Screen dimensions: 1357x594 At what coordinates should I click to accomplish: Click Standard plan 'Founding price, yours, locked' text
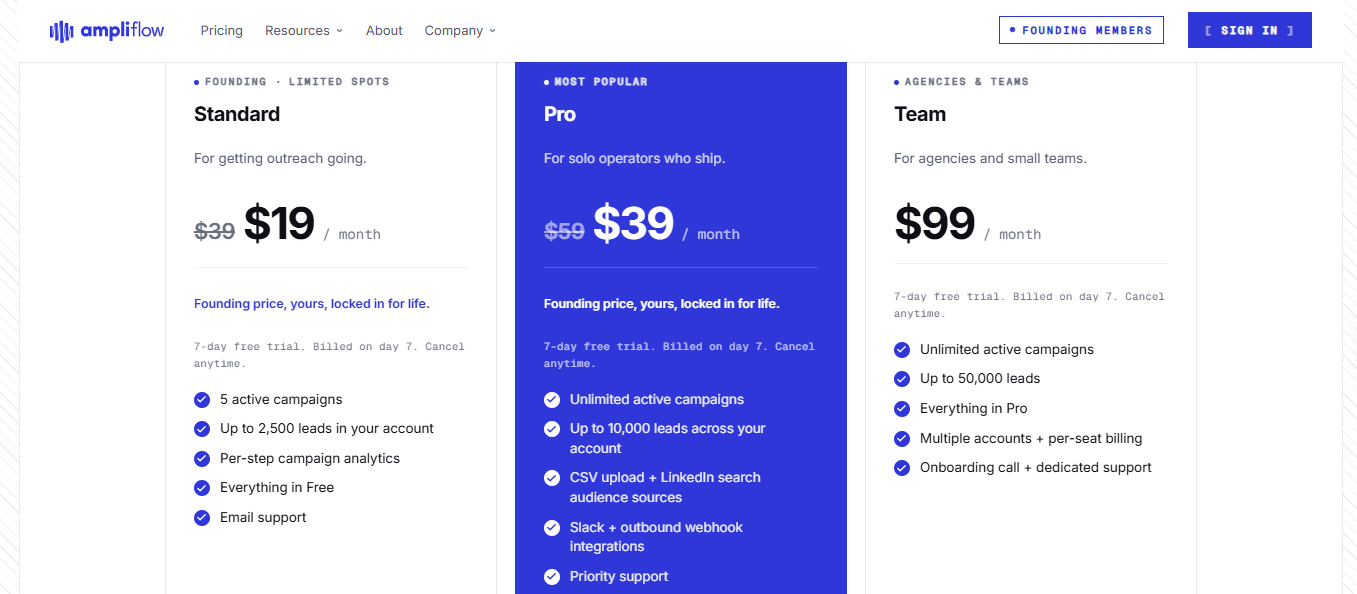pyautogui.click(x=312, y=304)
